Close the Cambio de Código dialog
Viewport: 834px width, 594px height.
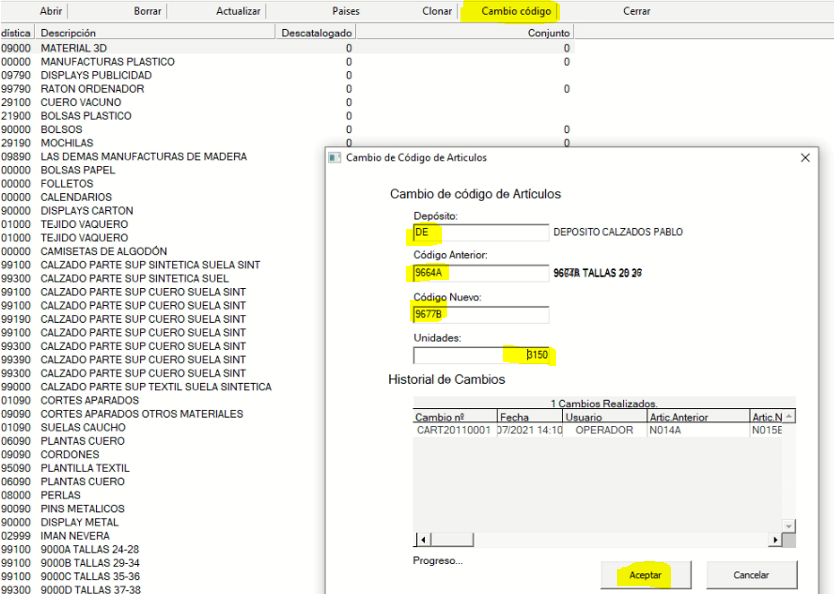pos(806,159)
